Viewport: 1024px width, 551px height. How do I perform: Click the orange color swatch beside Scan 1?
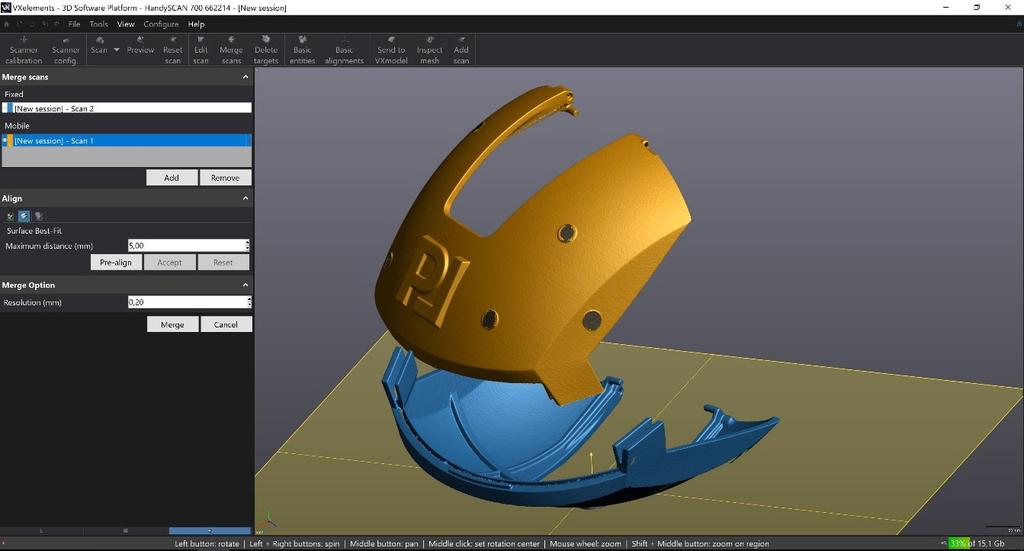click(10, 140)
